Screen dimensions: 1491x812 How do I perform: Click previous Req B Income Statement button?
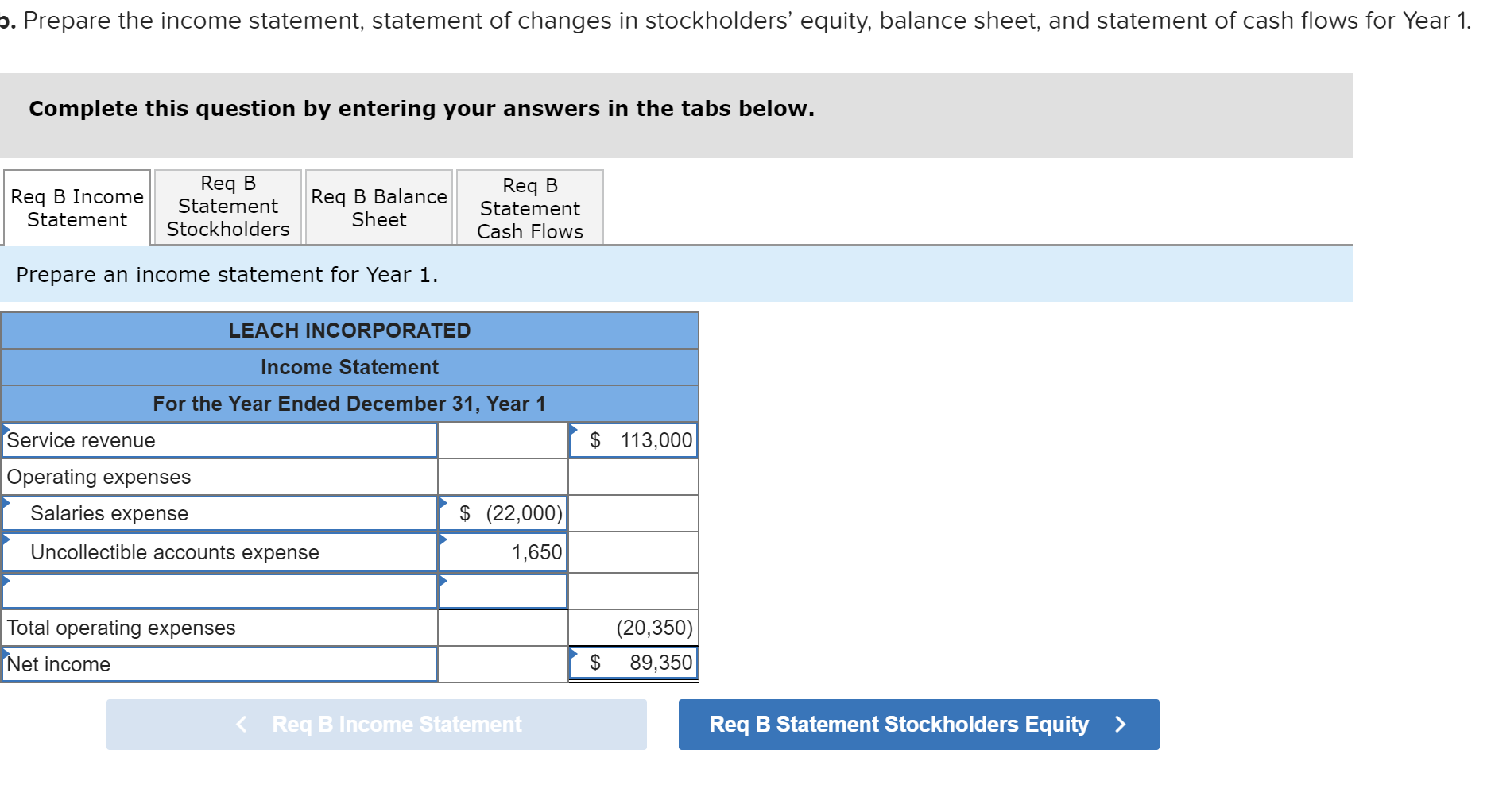[x=377, y=725]
